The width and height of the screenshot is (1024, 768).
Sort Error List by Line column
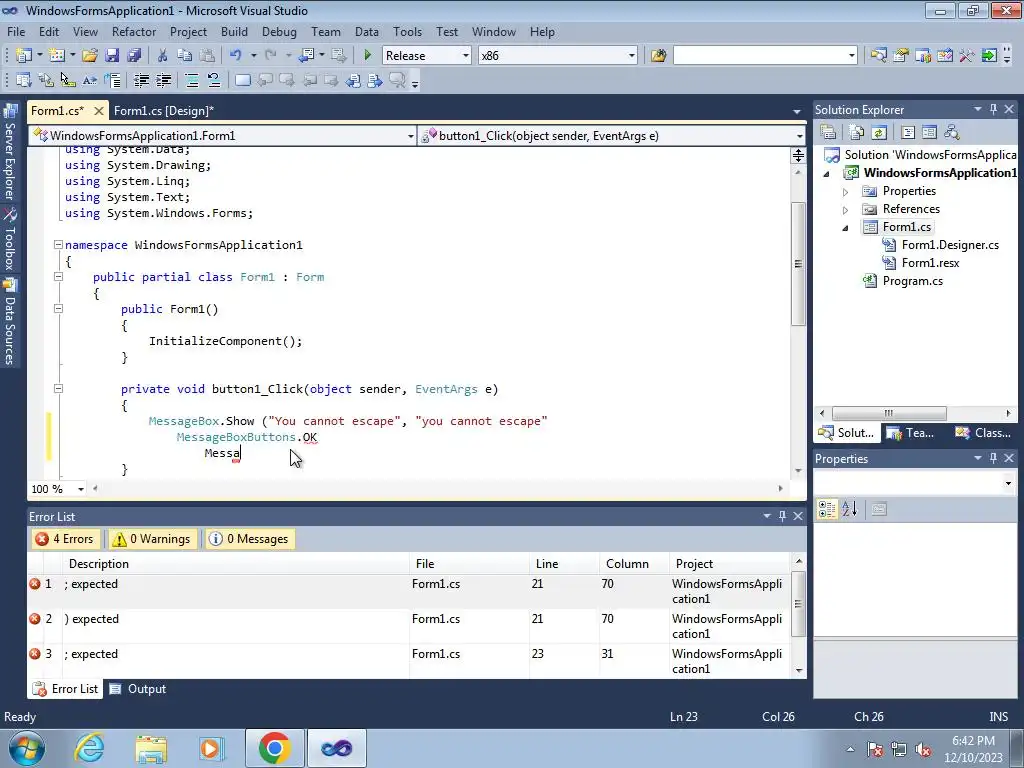coord(564,564)
